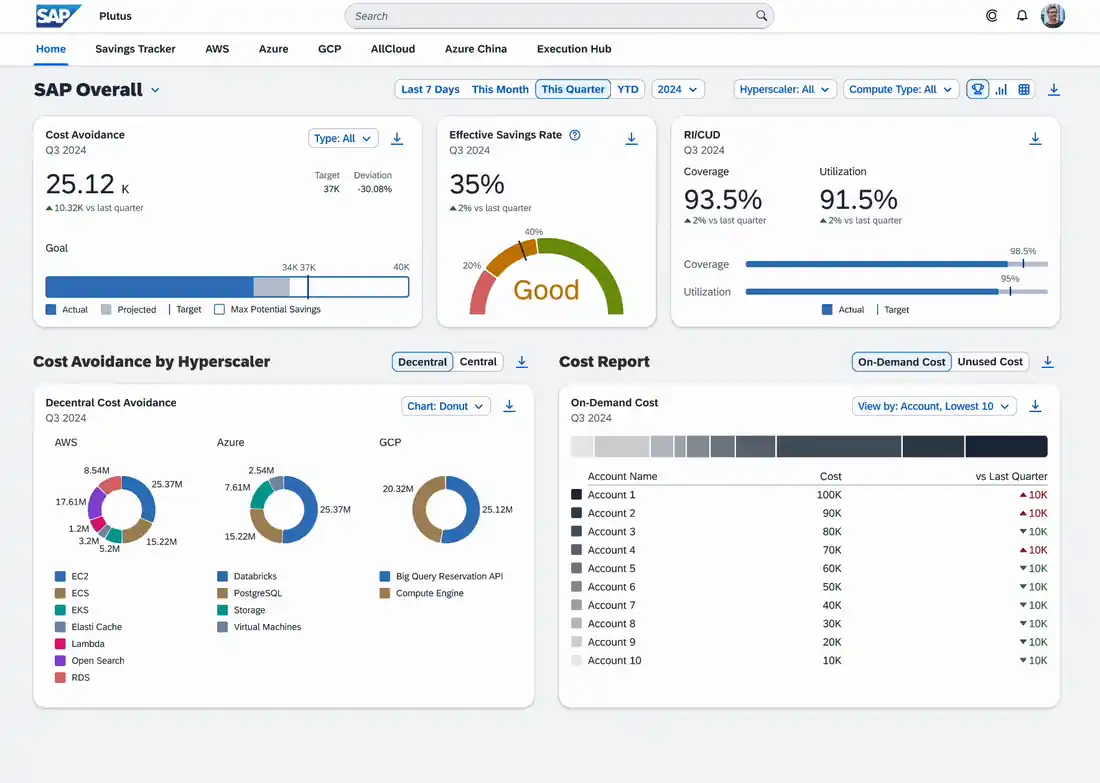Download the SAP Overall page data

coord(1054,89)
